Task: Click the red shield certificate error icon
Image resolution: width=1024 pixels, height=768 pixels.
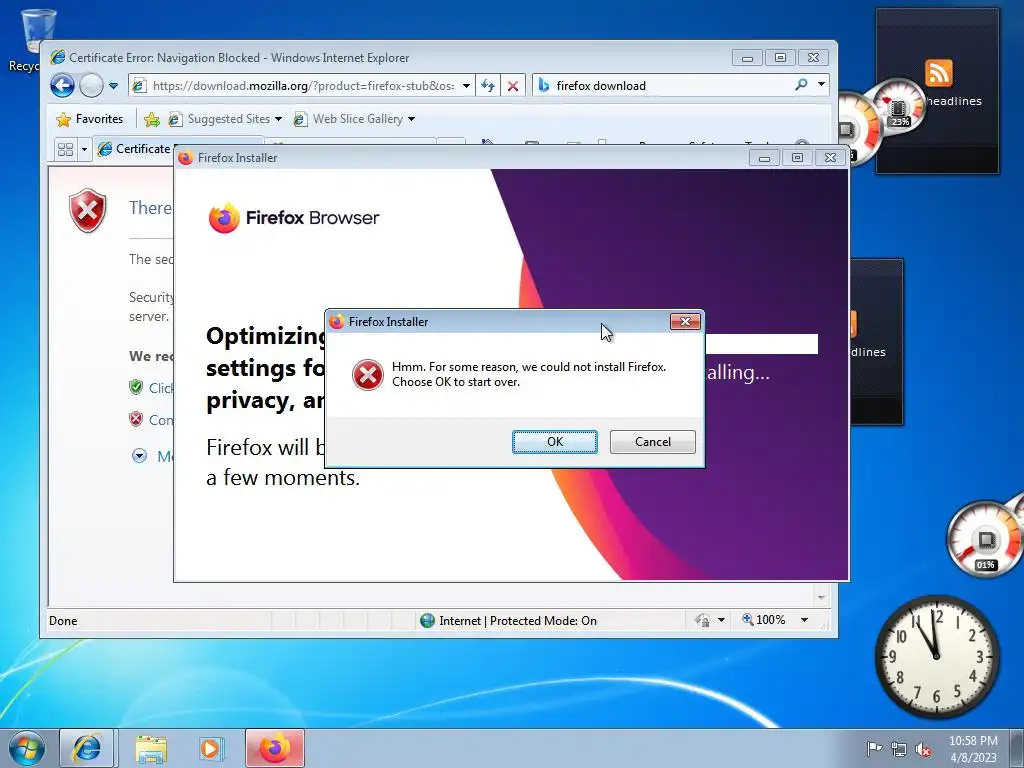Action: [88, 210]
